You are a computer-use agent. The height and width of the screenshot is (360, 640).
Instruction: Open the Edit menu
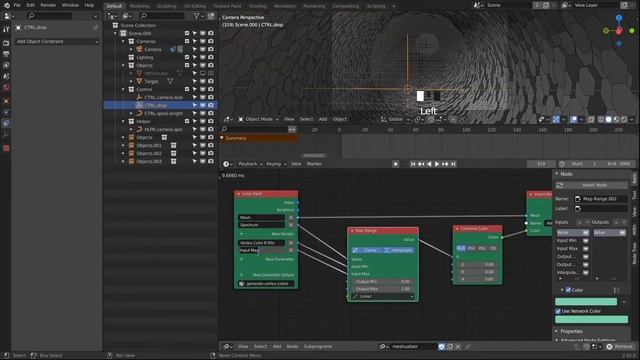click(x=31, y=5)
